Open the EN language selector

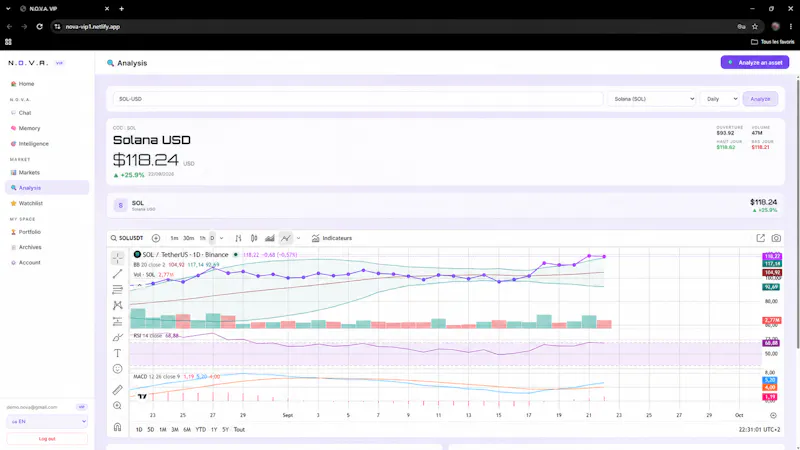click(47, 421)
